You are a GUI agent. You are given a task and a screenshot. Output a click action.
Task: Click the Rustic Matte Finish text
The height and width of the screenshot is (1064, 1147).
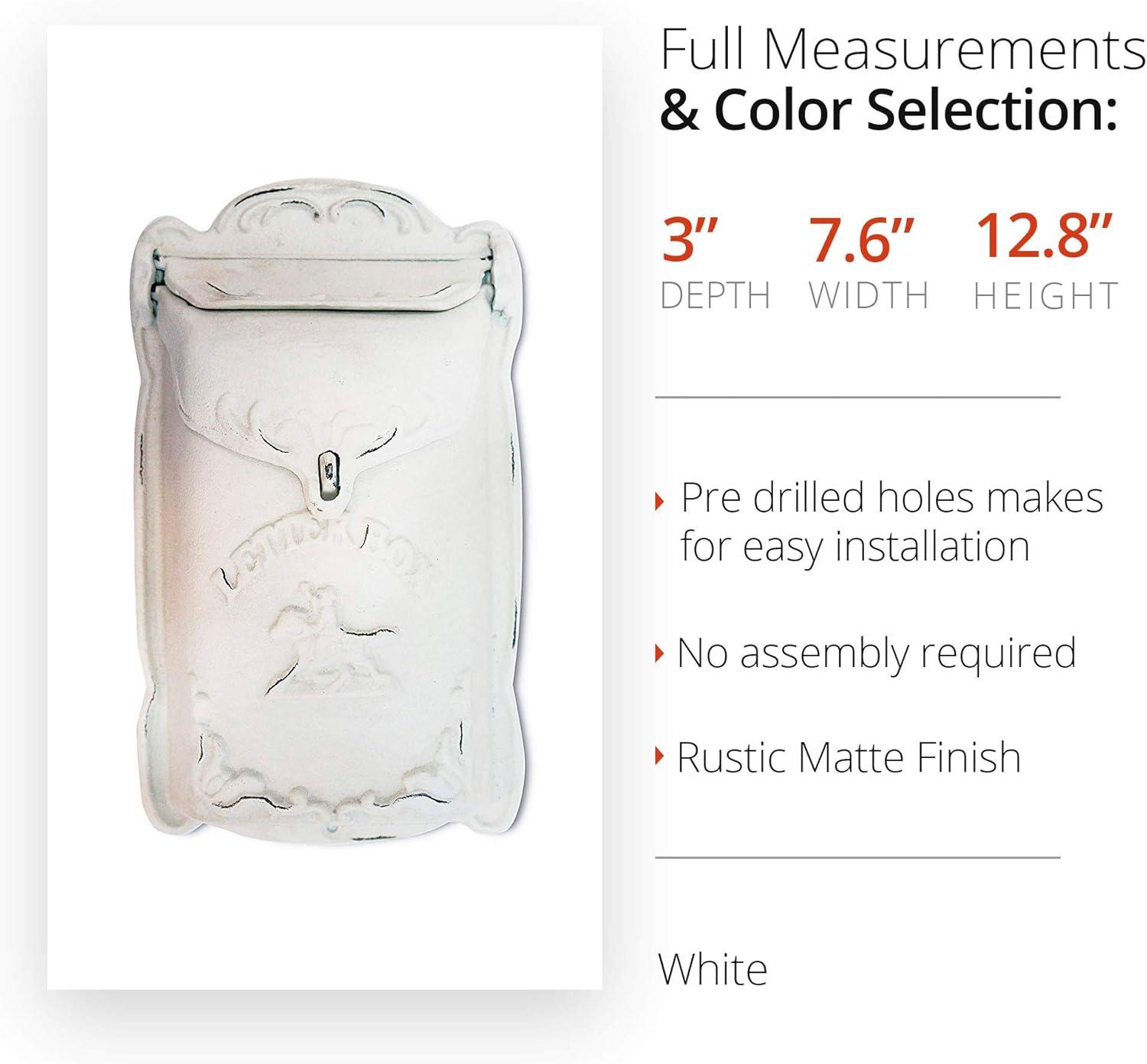[x=849, y=758]
